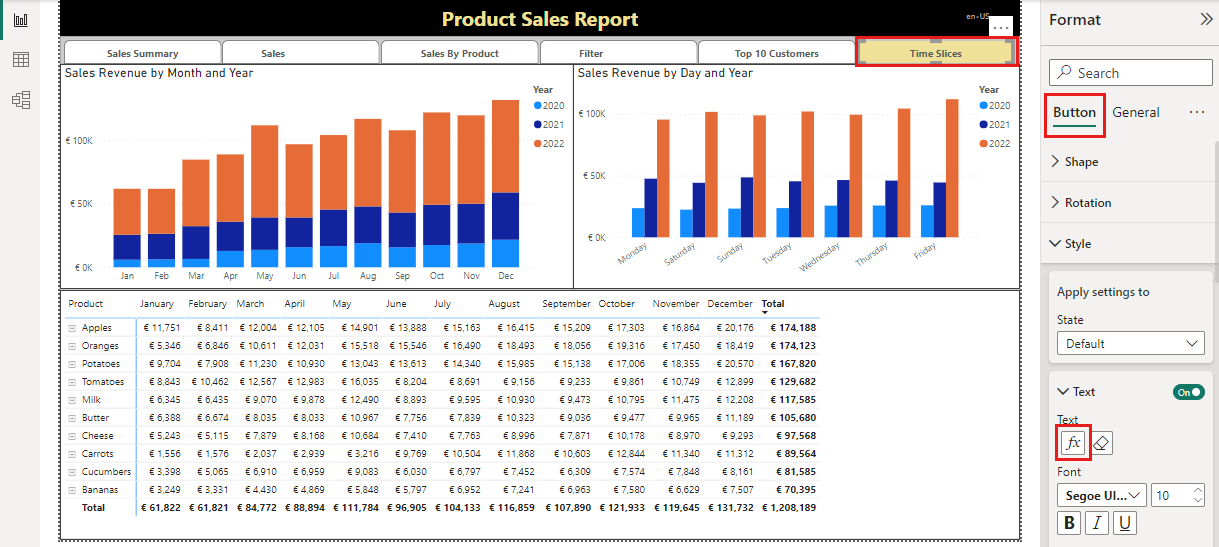This screenshot has height=547, width=1219.
Task: Open the Table view icon
Action: tap(20, 60)
